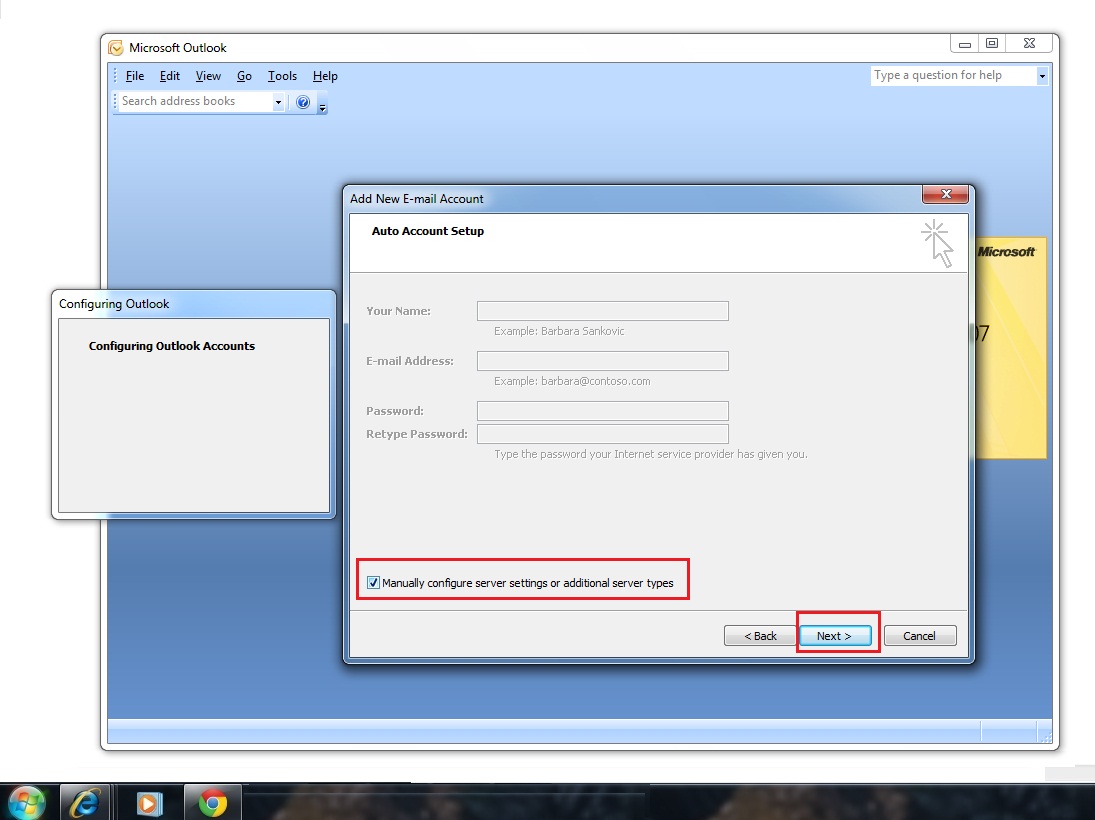
Task: Click the Configuring Outlook window title
Action: click(x=114, y=304)
